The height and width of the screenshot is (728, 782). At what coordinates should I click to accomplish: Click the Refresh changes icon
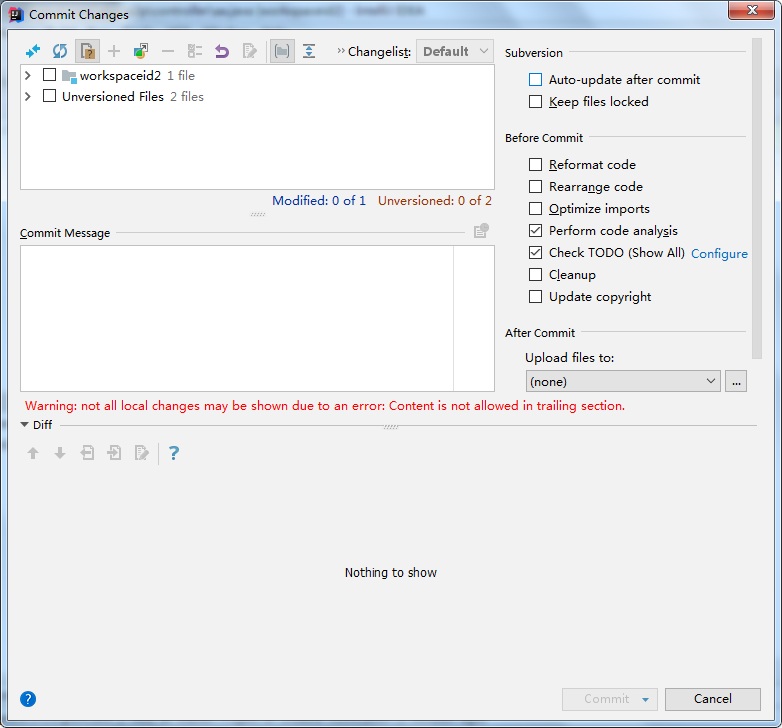pos(60,51)
